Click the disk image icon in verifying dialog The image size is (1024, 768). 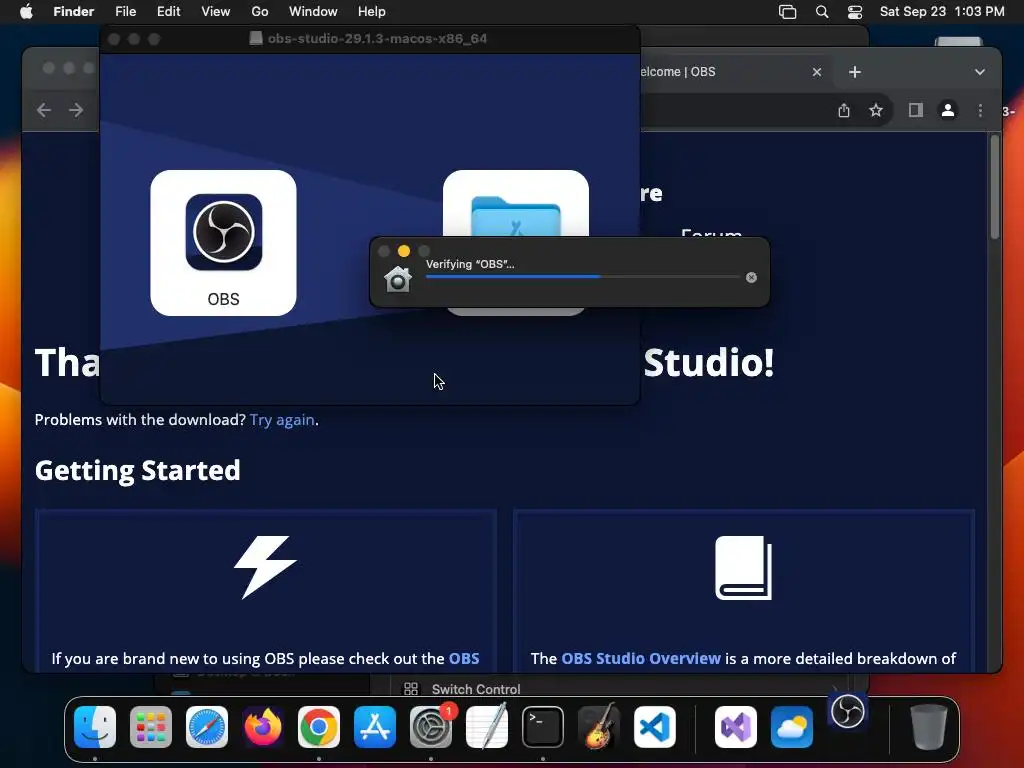click(398, 279)
